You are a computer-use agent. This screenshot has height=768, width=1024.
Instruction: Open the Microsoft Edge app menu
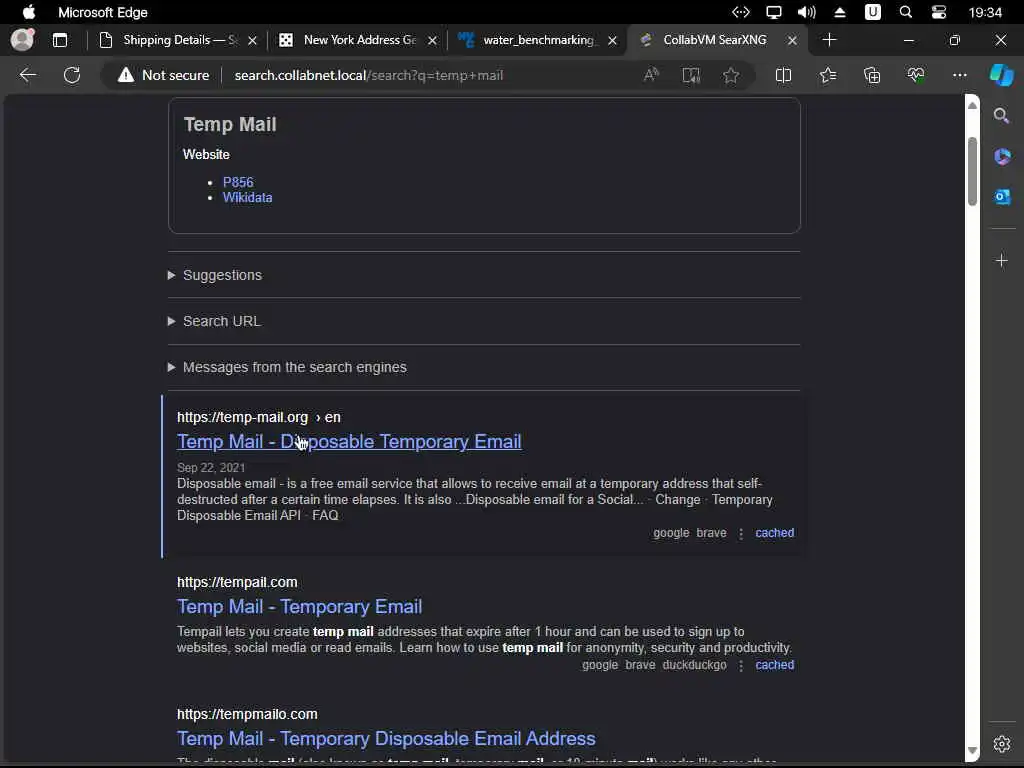pos(103,12)
